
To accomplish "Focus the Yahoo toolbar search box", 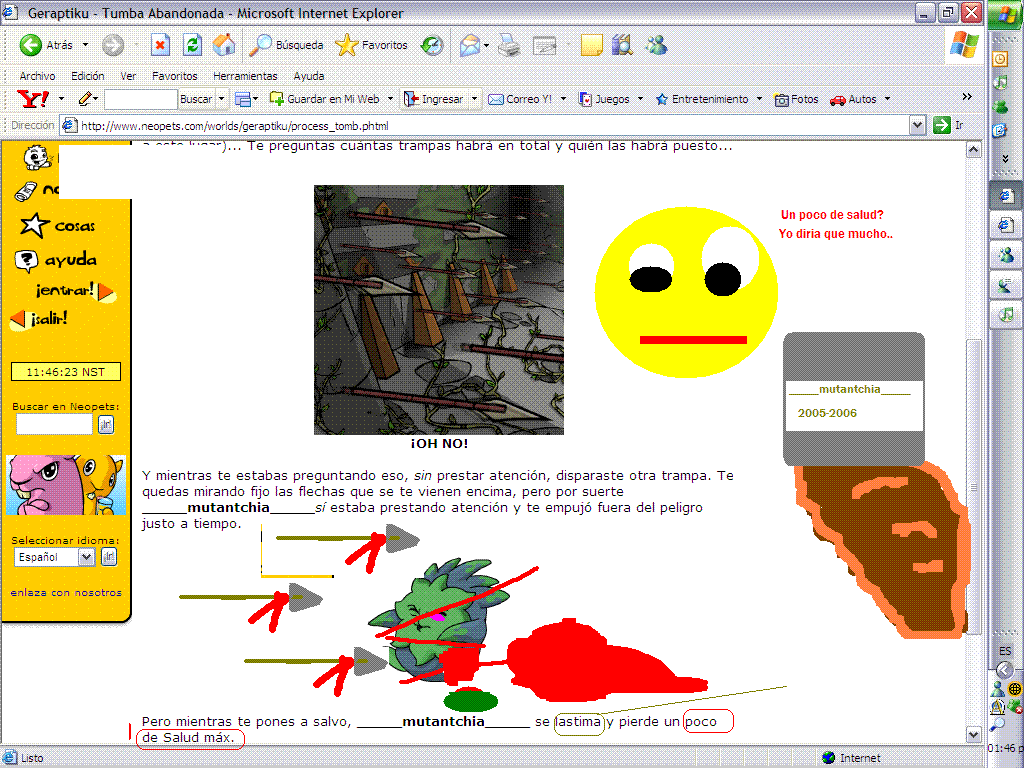I will point(140,99).
